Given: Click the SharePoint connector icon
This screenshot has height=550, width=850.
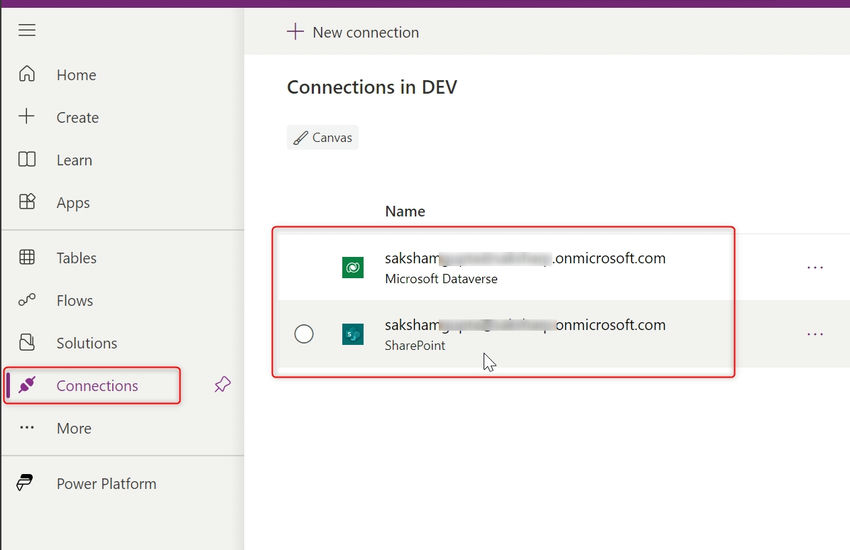Looking at the screenshot, I should click(353, 334).
